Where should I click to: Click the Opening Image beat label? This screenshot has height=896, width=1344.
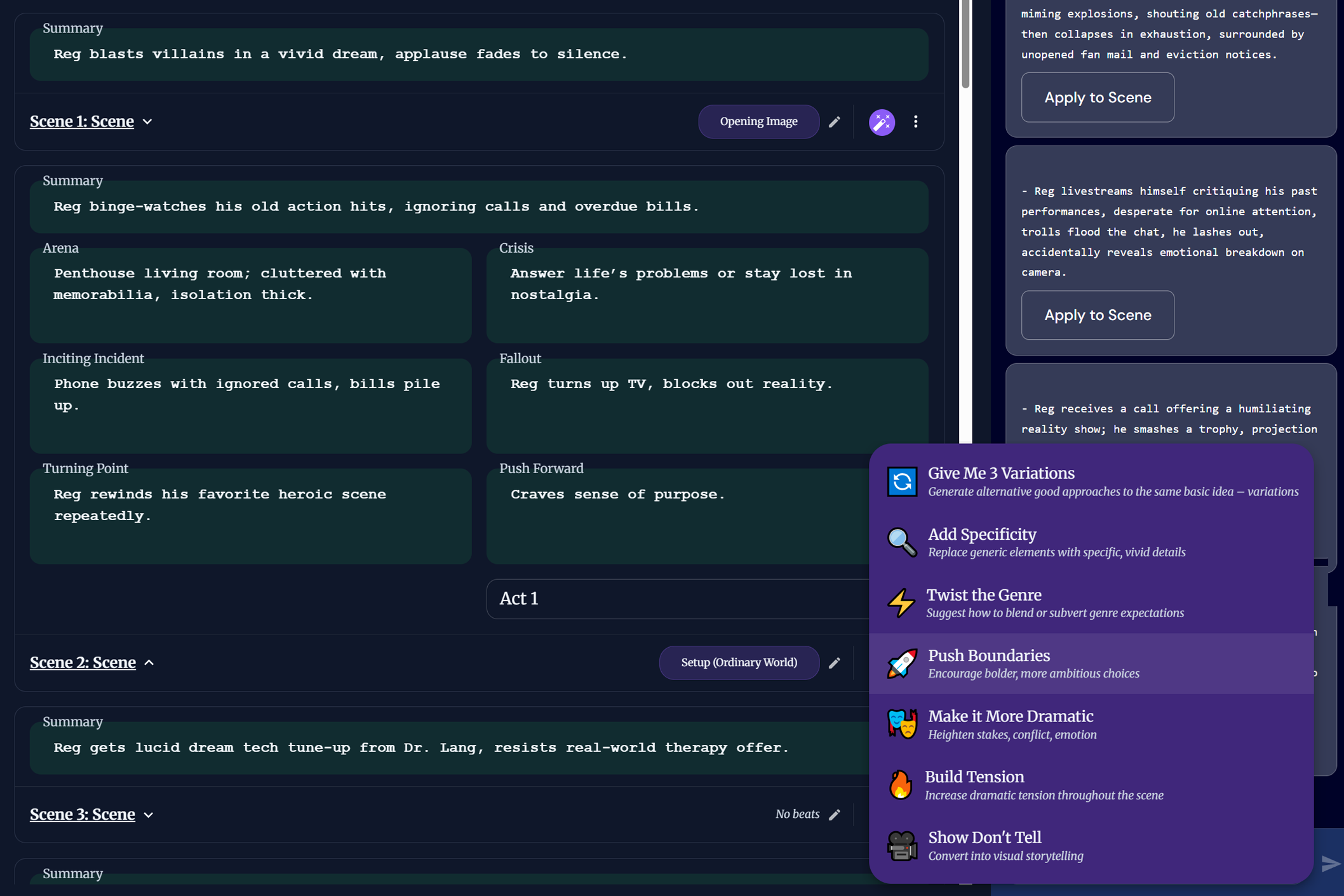(758, 121)
